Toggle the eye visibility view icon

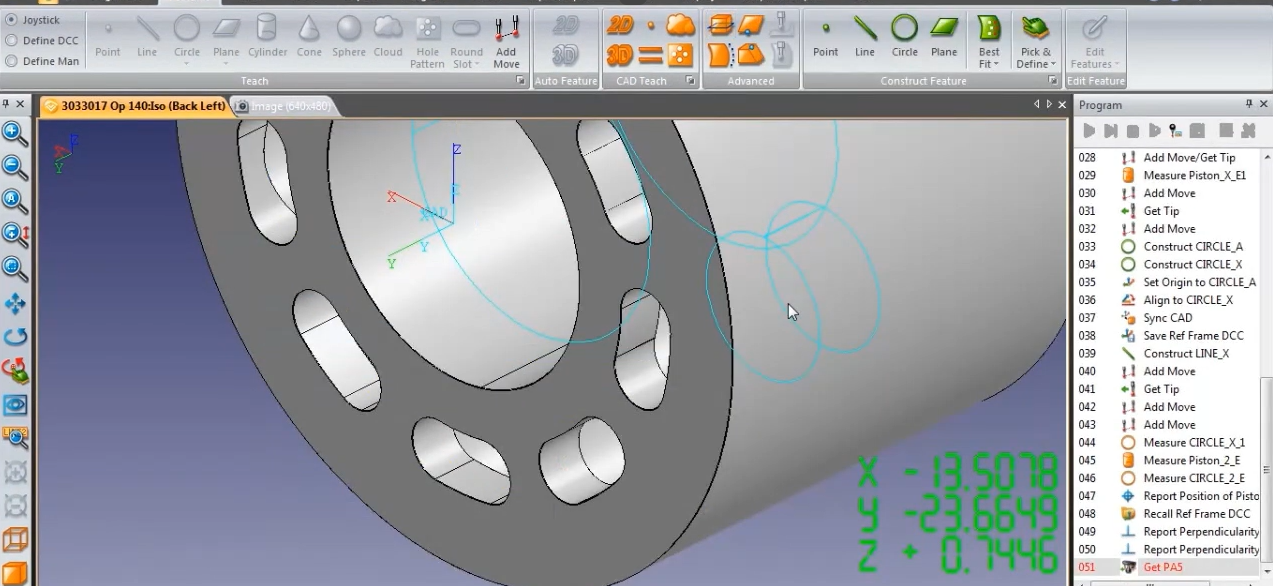click(14, 405)
